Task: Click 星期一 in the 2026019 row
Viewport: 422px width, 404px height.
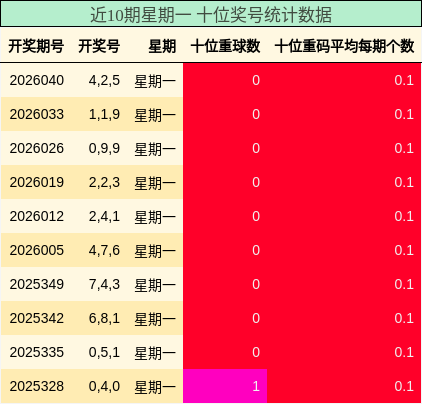Action: coord(155,183)
